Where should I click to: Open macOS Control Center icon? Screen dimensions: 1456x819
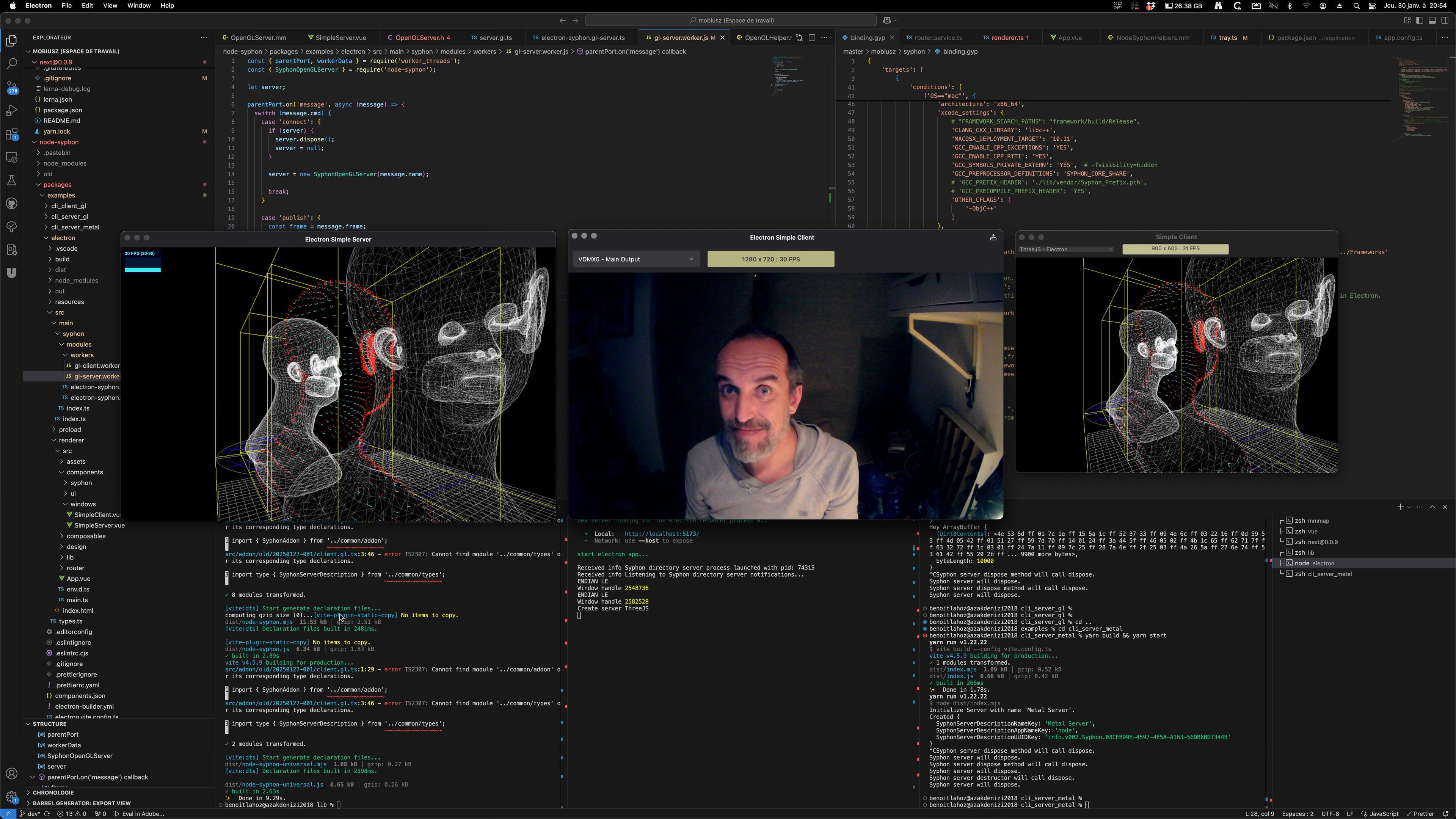(1372, 6)
